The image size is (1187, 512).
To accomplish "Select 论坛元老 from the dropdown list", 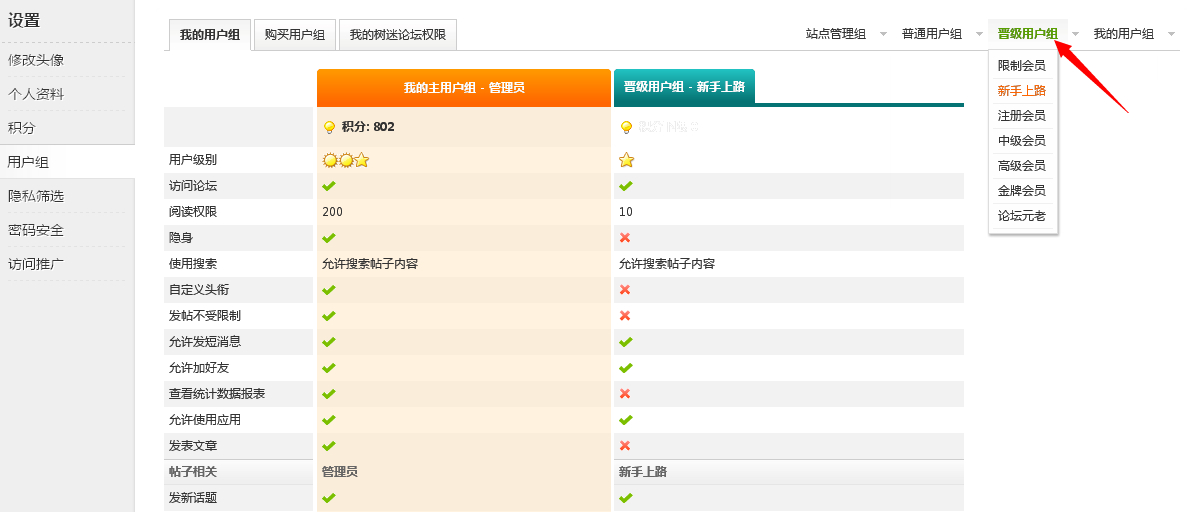I will pyautogui.click(x=1022, y=216).
